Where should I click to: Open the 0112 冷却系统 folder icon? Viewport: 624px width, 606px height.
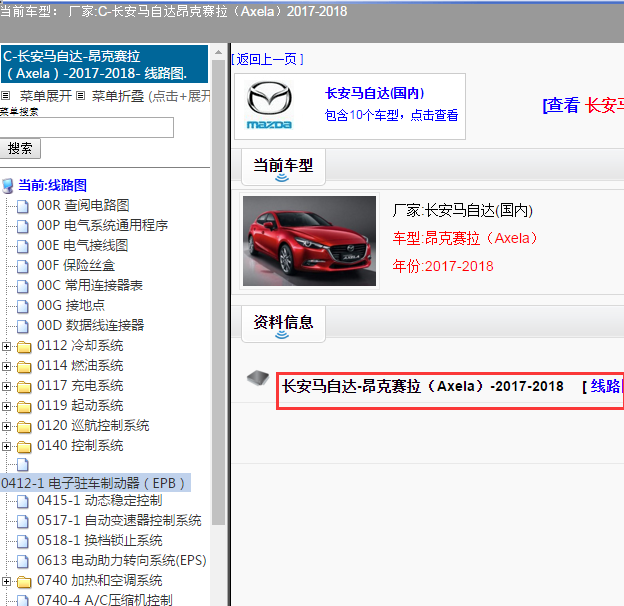coord(24,347)
